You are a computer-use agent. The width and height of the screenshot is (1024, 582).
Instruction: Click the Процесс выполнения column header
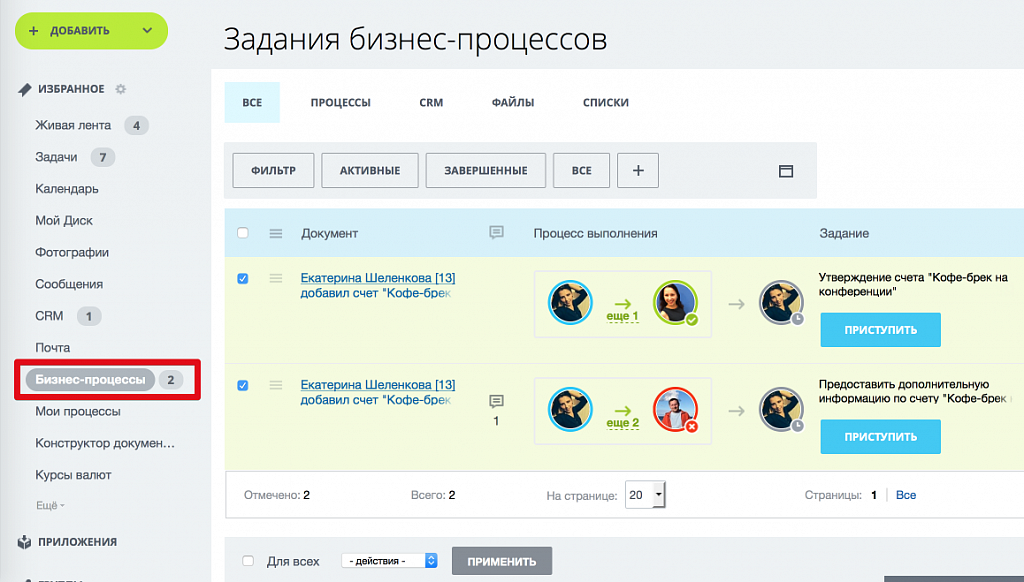pyautogui.click(x=595, y=233)
